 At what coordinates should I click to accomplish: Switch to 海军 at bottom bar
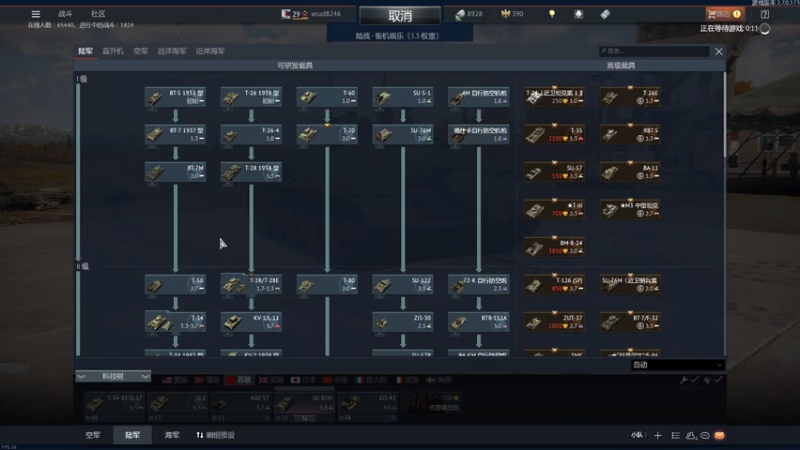tap(172, 435)
